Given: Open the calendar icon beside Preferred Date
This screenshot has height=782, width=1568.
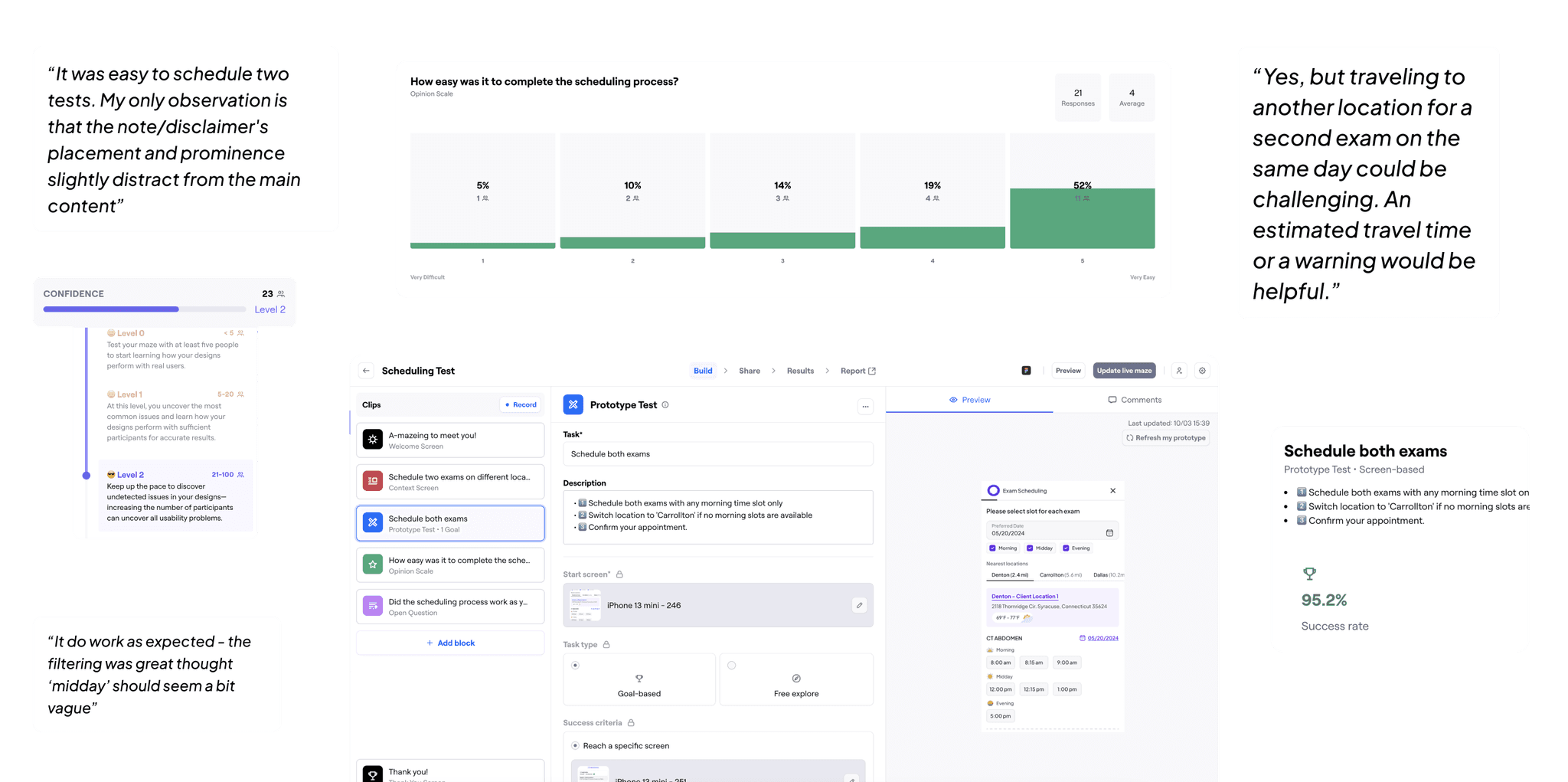Looking at the screenshot, I should pyautogui.click(x=1109, y=533).
